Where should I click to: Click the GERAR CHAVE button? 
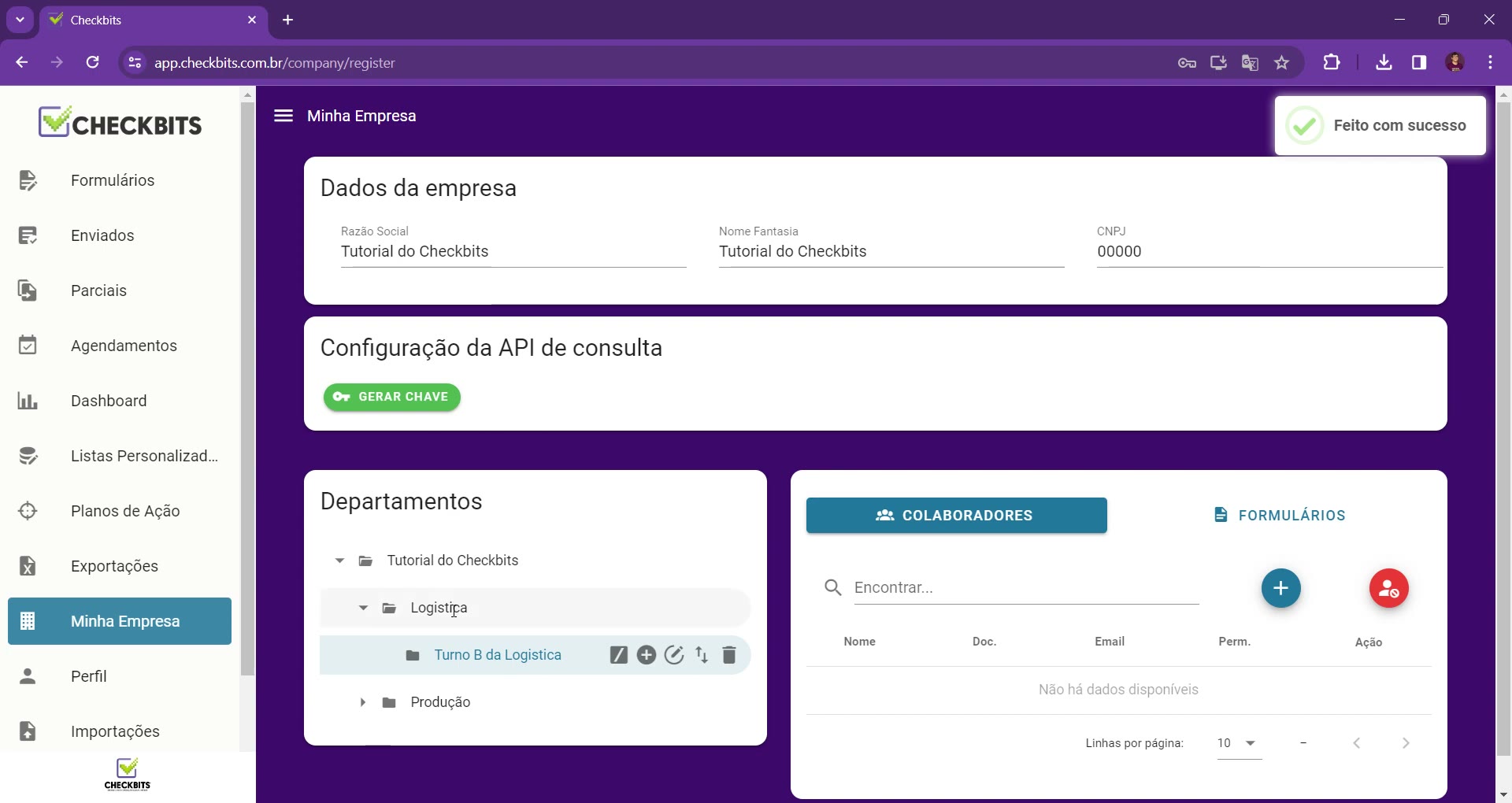tap(391, 397)
